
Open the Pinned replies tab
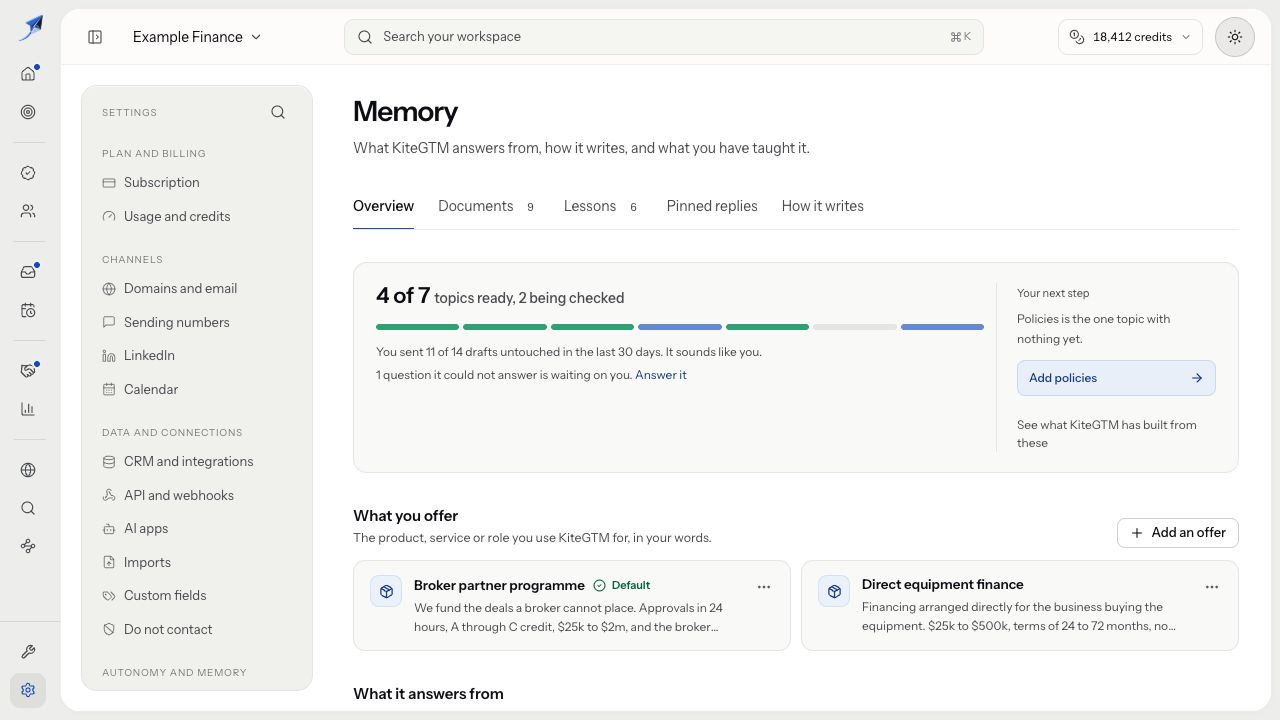coord(712,206)
